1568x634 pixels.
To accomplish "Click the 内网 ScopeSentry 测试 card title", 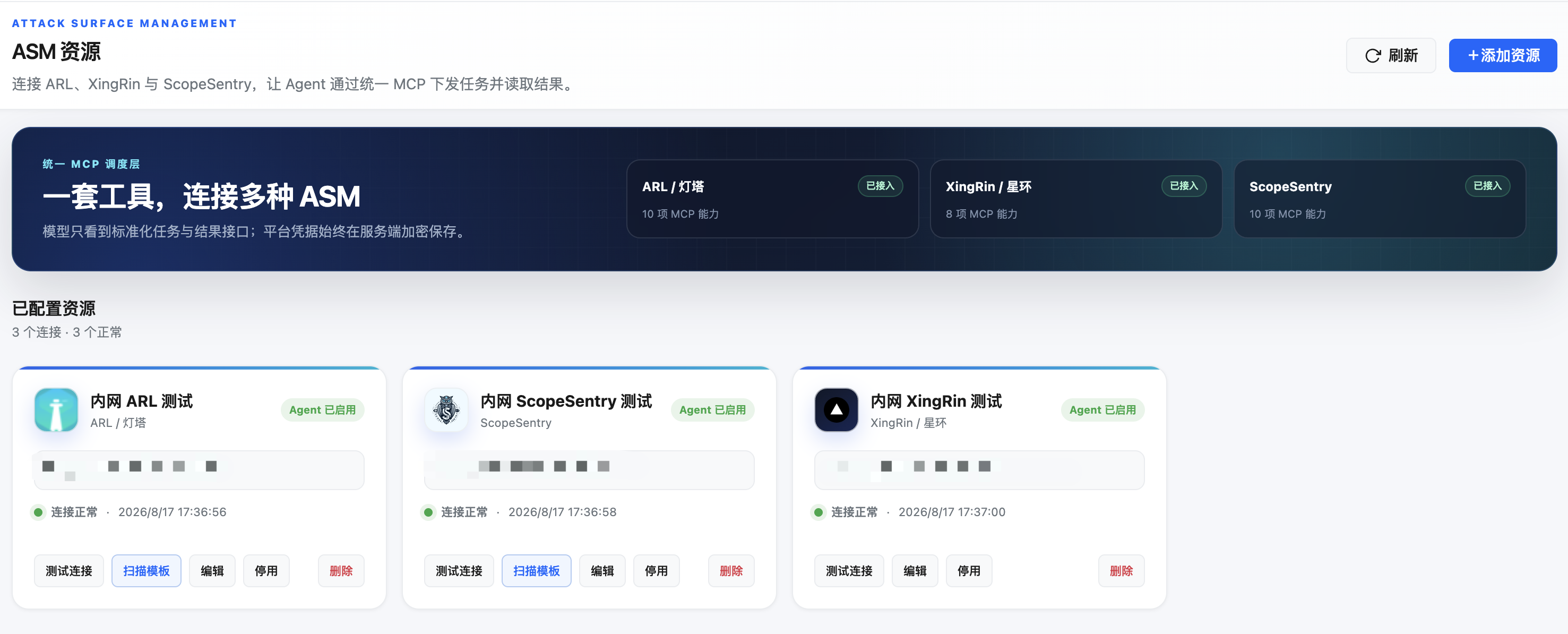I will pyautogui.click(x=566, y=401).
